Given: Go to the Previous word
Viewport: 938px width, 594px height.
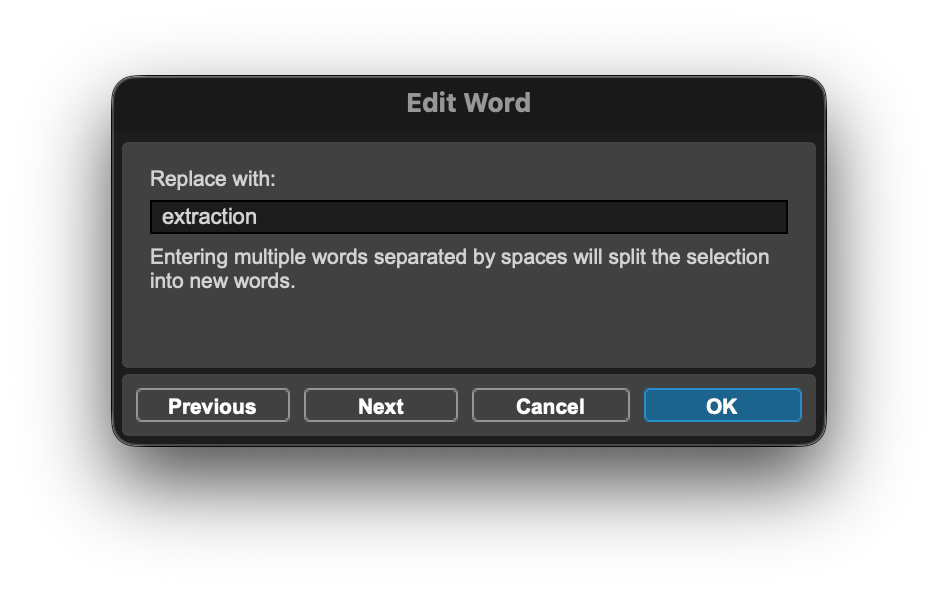Looking at the screenshot, I should (x=212, y=406).
